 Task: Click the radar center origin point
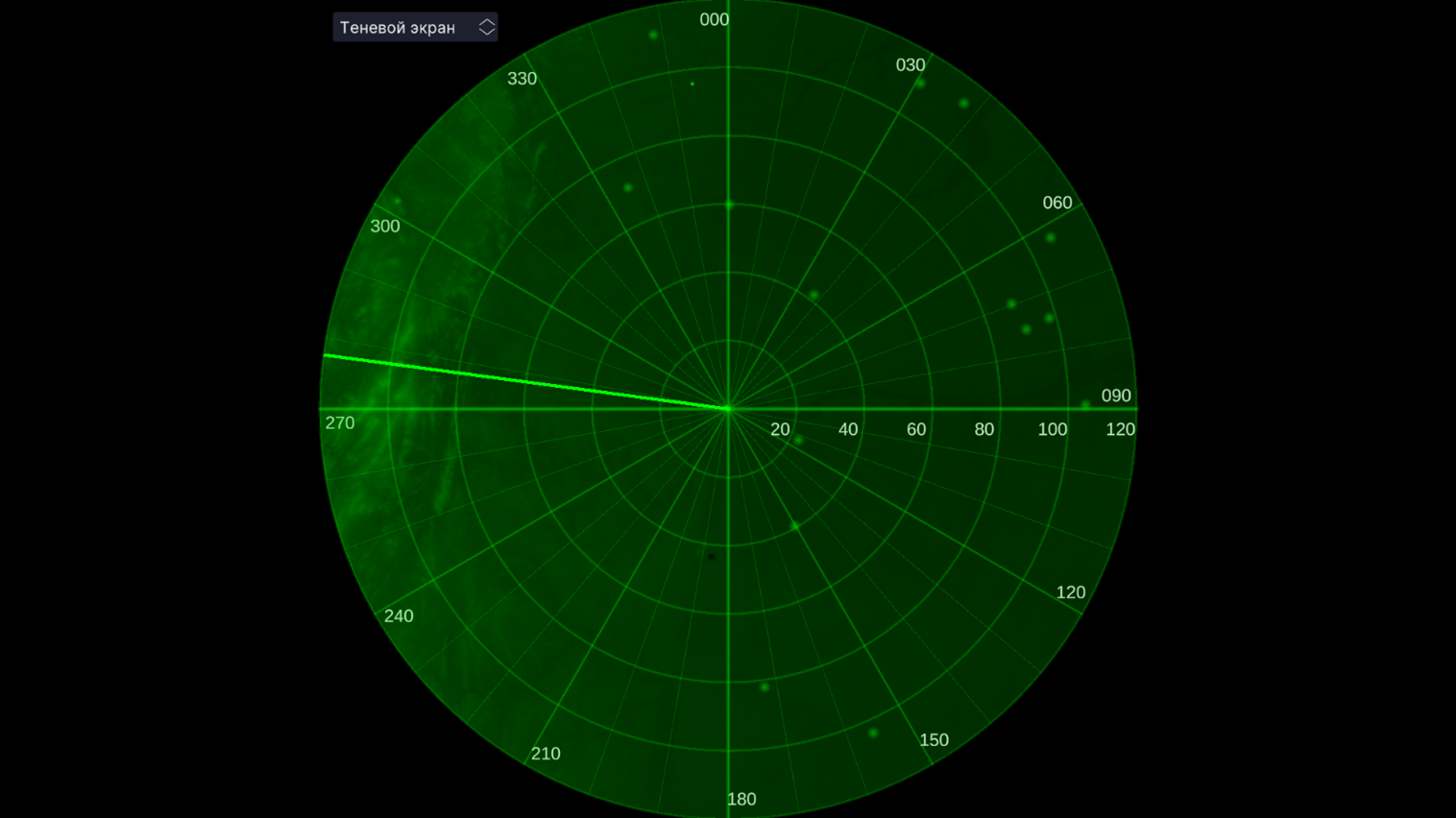(x=728, y=409)
